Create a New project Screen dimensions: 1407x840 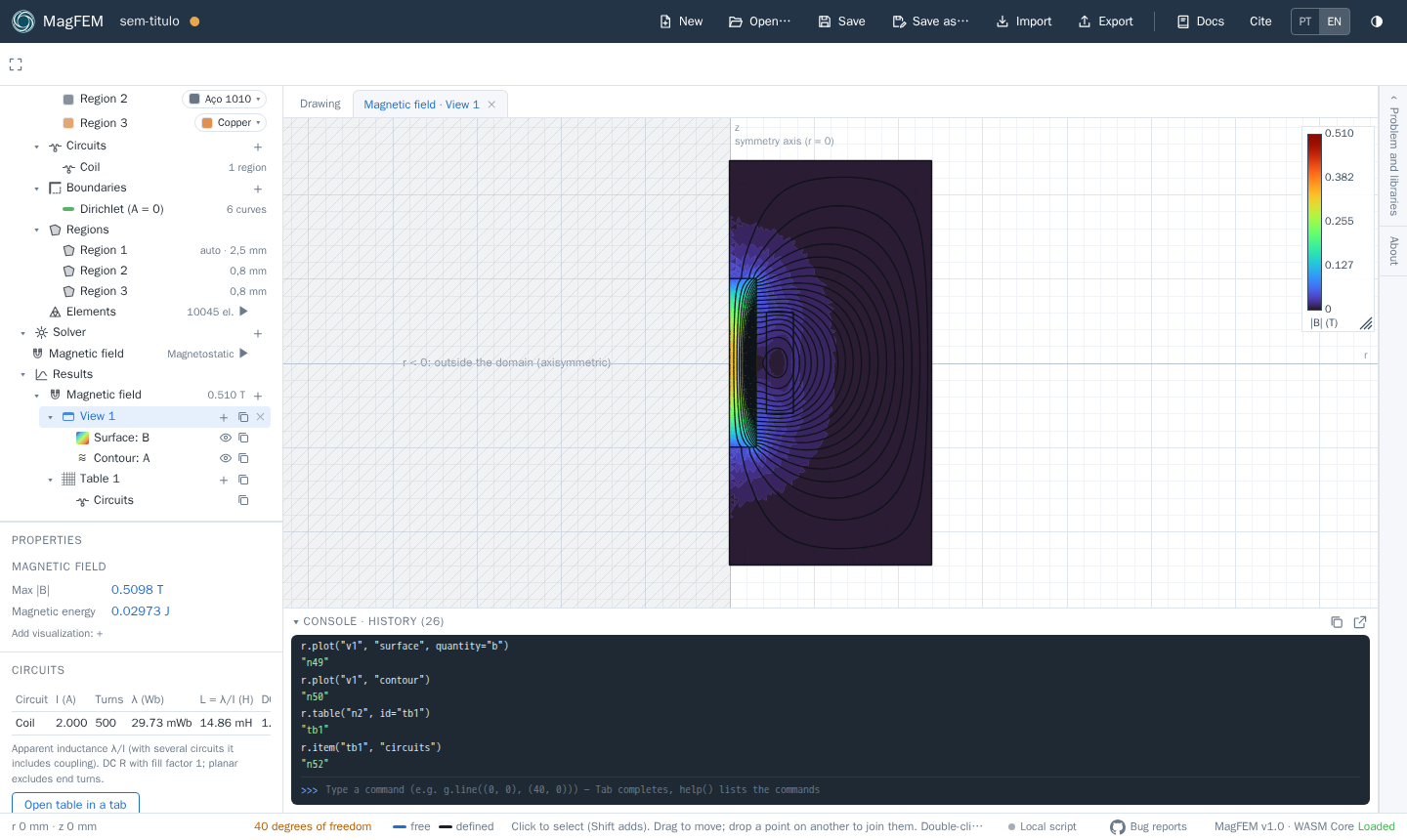tap(681, 21)
